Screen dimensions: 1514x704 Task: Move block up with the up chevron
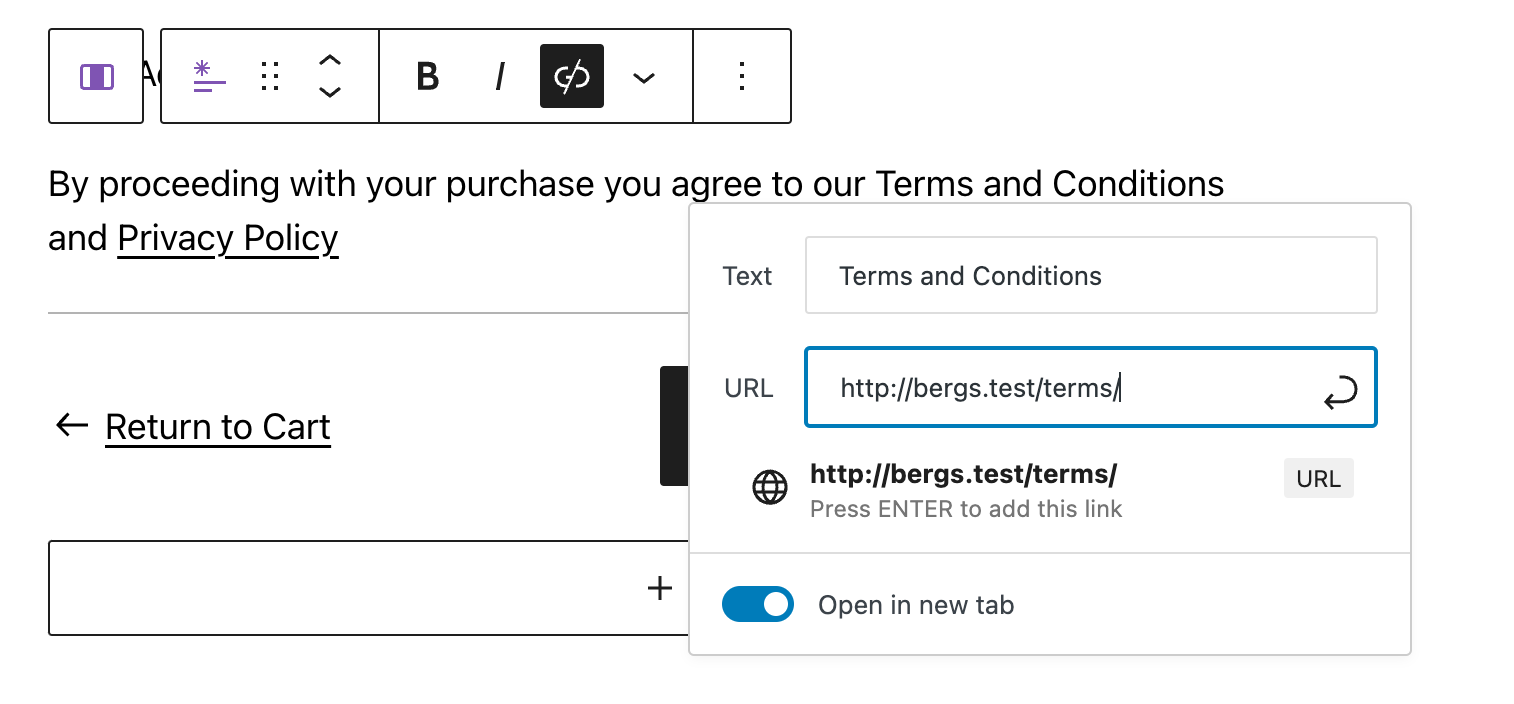pos(330,61)
